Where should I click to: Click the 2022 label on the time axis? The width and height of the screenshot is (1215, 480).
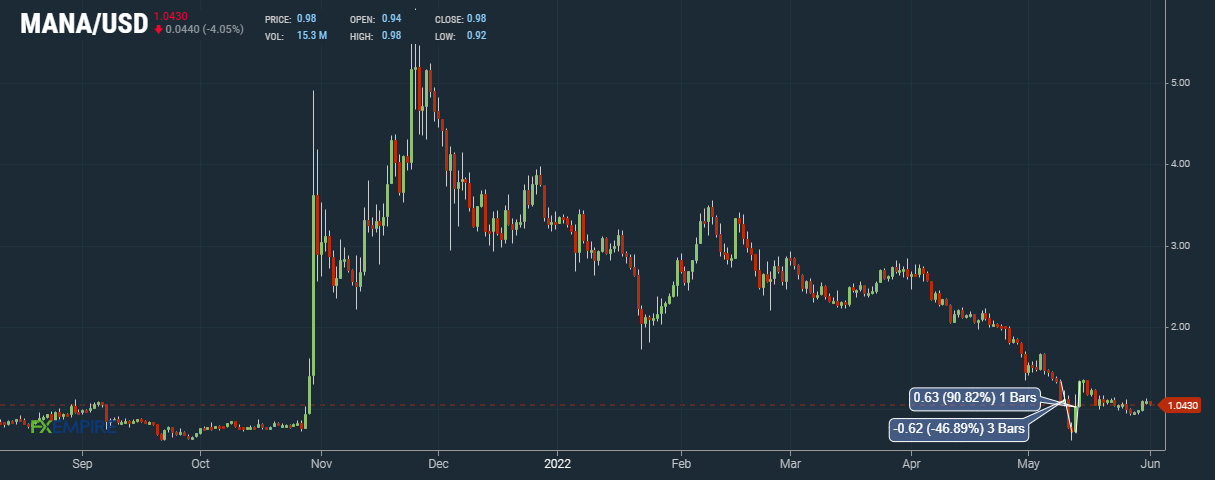(x=558, y=464)
